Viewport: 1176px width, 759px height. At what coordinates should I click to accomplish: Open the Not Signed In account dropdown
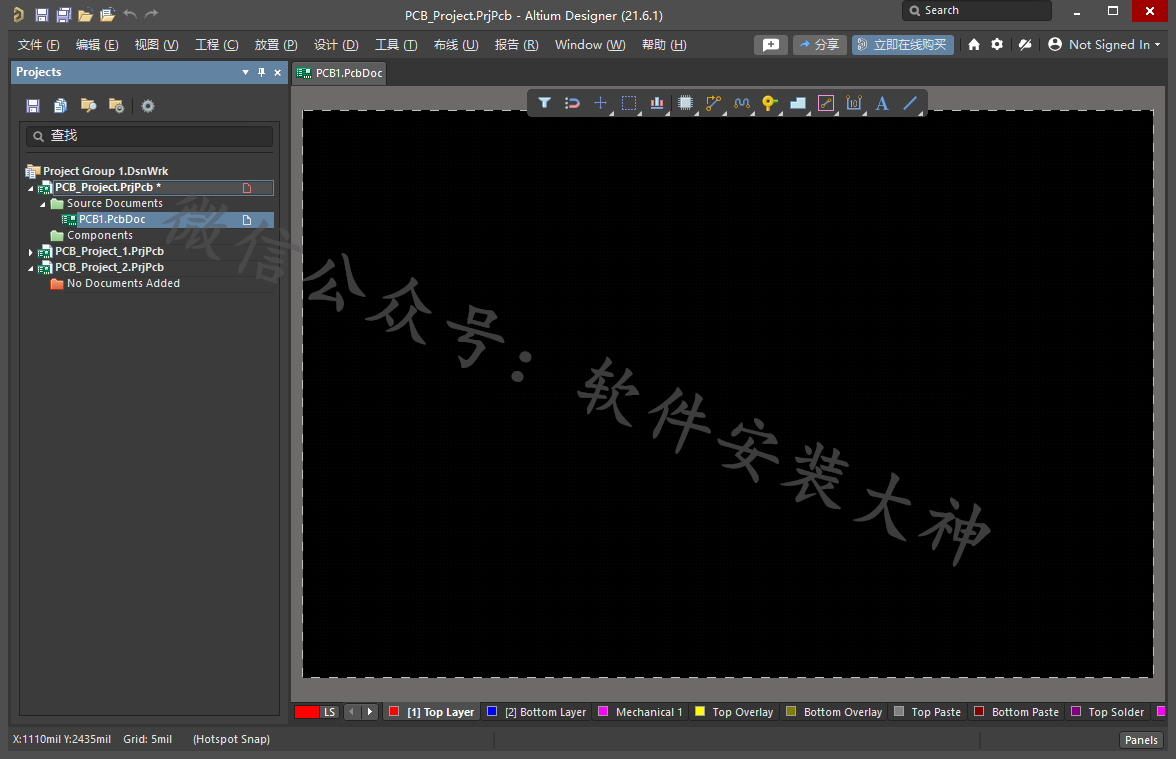(x=1104, y=45)
